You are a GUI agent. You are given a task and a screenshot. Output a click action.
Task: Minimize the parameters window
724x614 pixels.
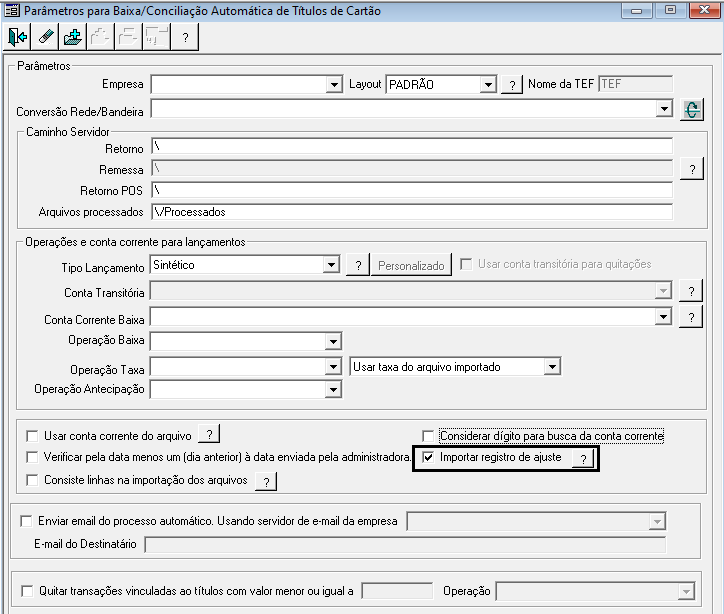pyautogui.click(x=636, y=10)
